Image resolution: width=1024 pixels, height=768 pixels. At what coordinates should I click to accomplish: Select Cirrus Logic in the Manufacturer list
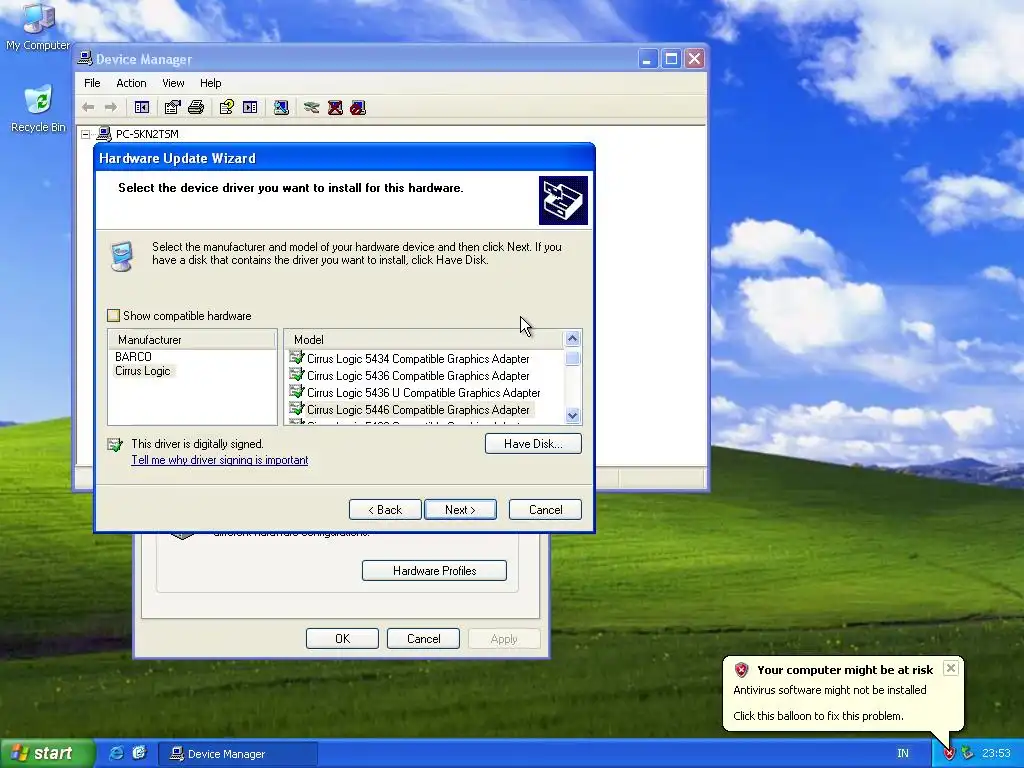(x=142, y=371)
